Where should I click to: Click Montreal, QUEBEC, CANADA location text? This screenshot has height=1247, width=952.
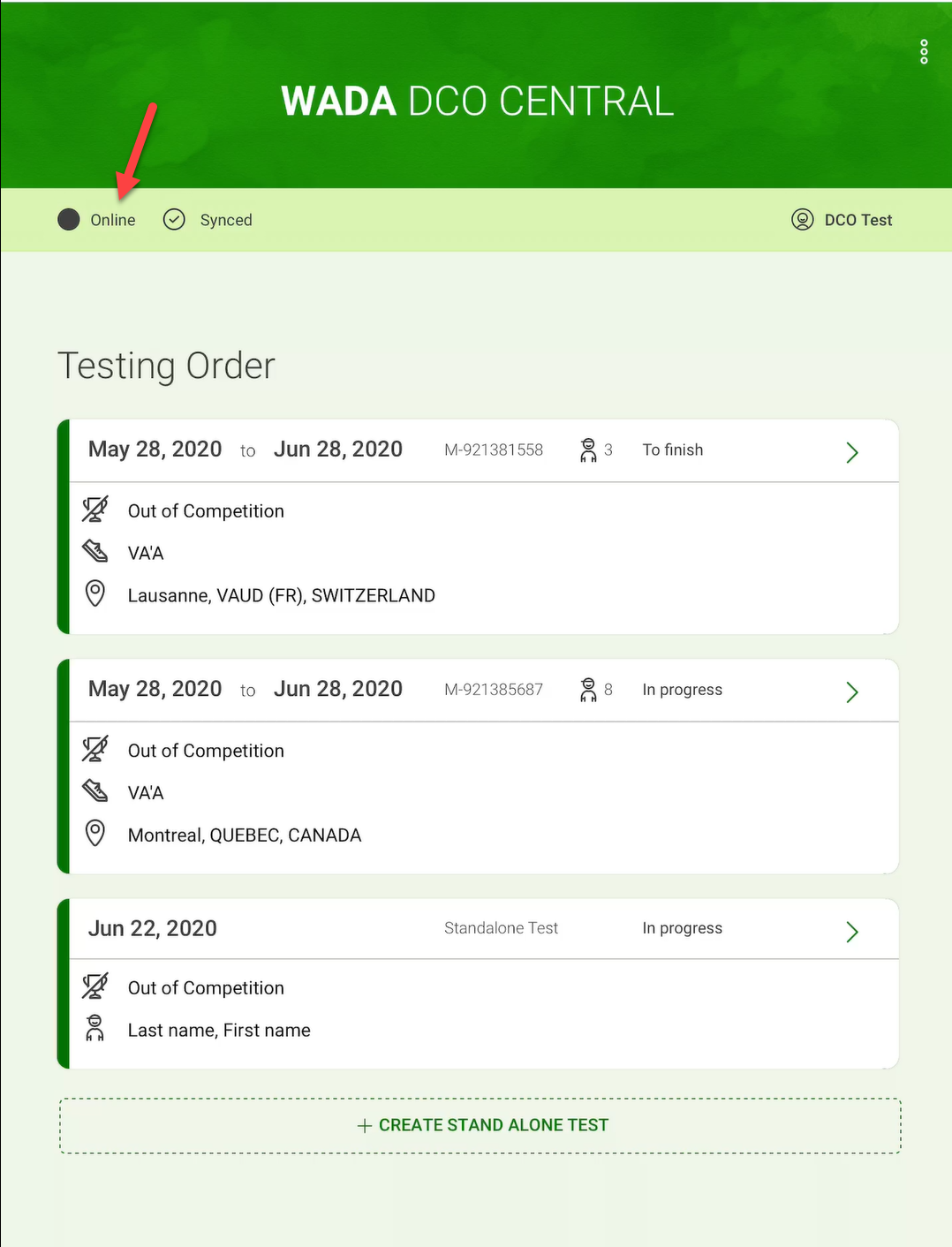click(x=245, y=835)
